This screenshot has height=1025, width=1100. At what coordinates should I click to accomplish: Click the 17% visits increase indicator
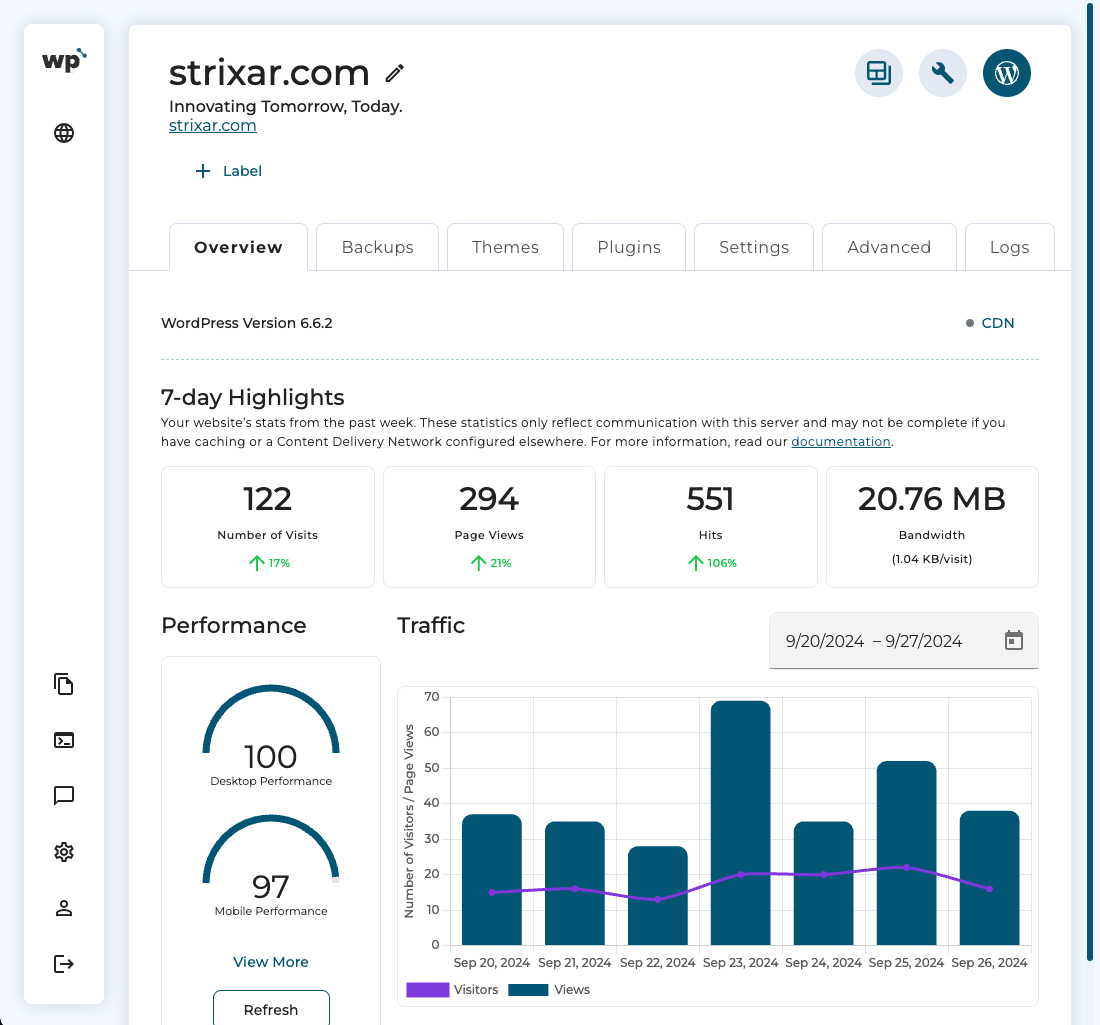point(270,563)
